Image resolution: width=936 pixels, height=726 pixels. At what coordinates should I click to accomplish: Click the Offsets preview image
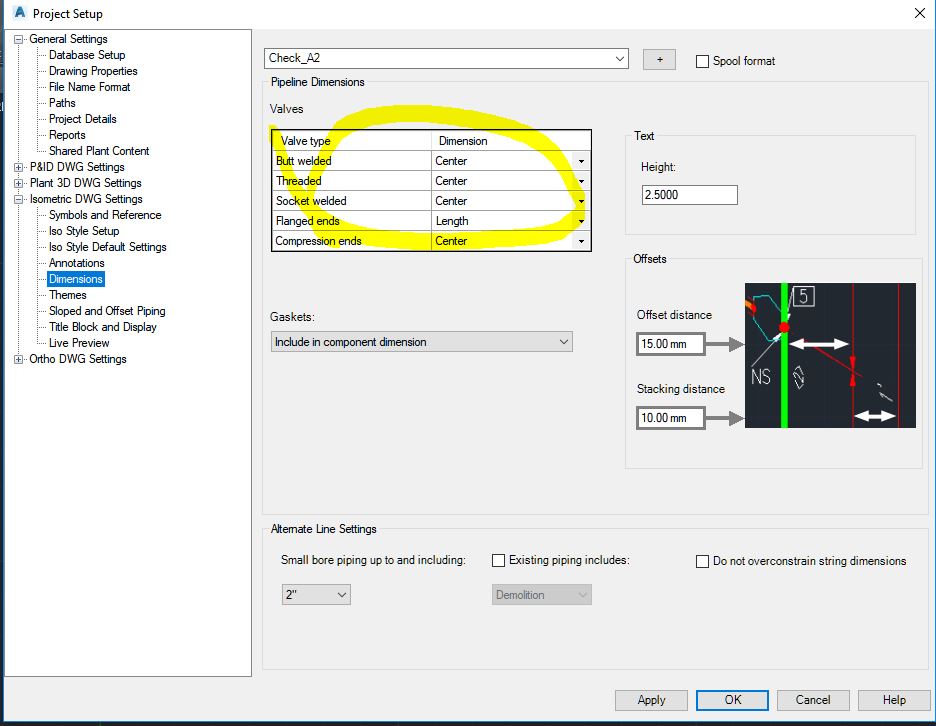(830, 356)
